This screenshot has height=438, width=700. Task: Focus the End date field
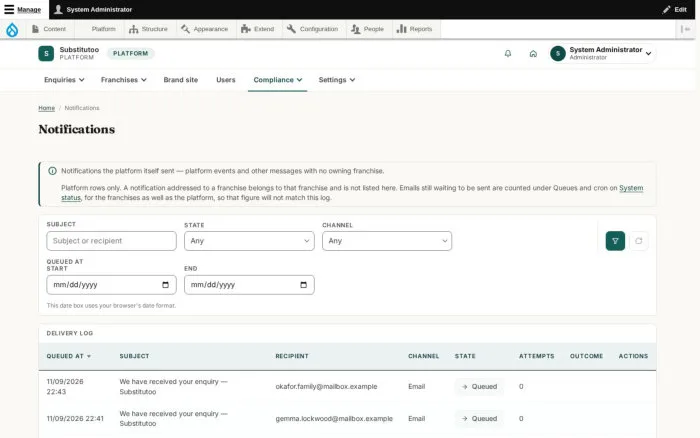[249, 285]
